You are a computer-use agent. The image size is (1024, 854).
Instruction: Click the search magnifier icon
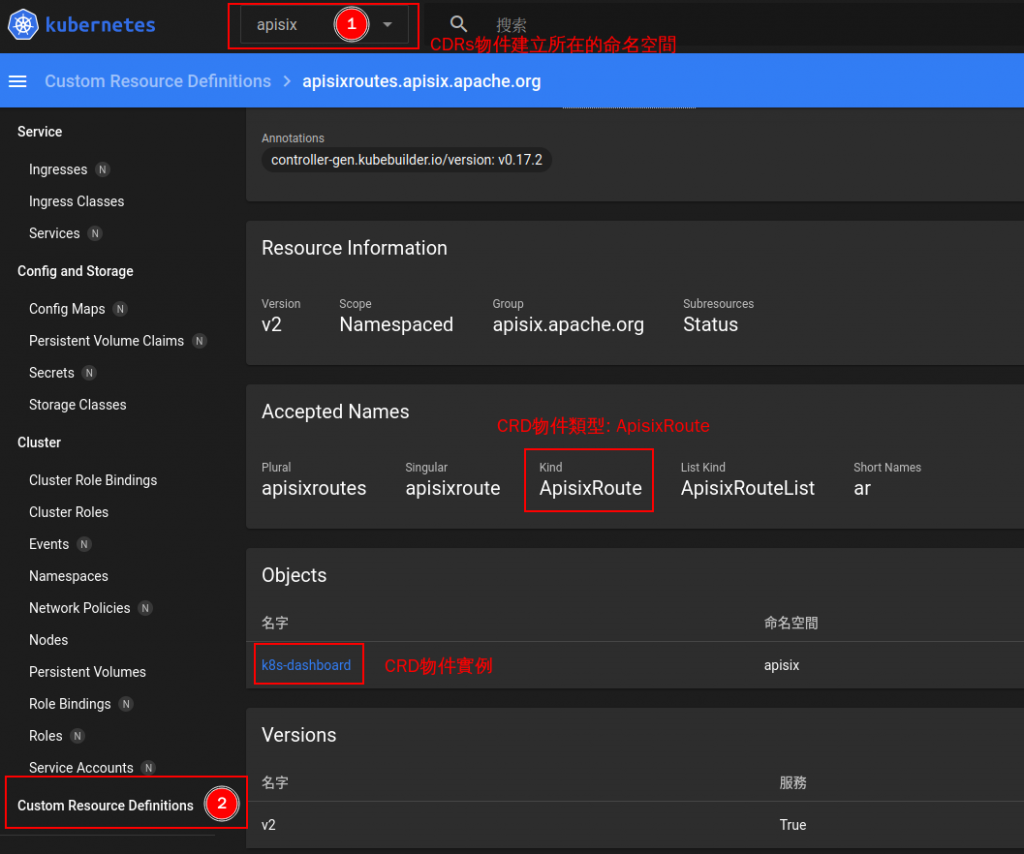[x=458, y=24]
